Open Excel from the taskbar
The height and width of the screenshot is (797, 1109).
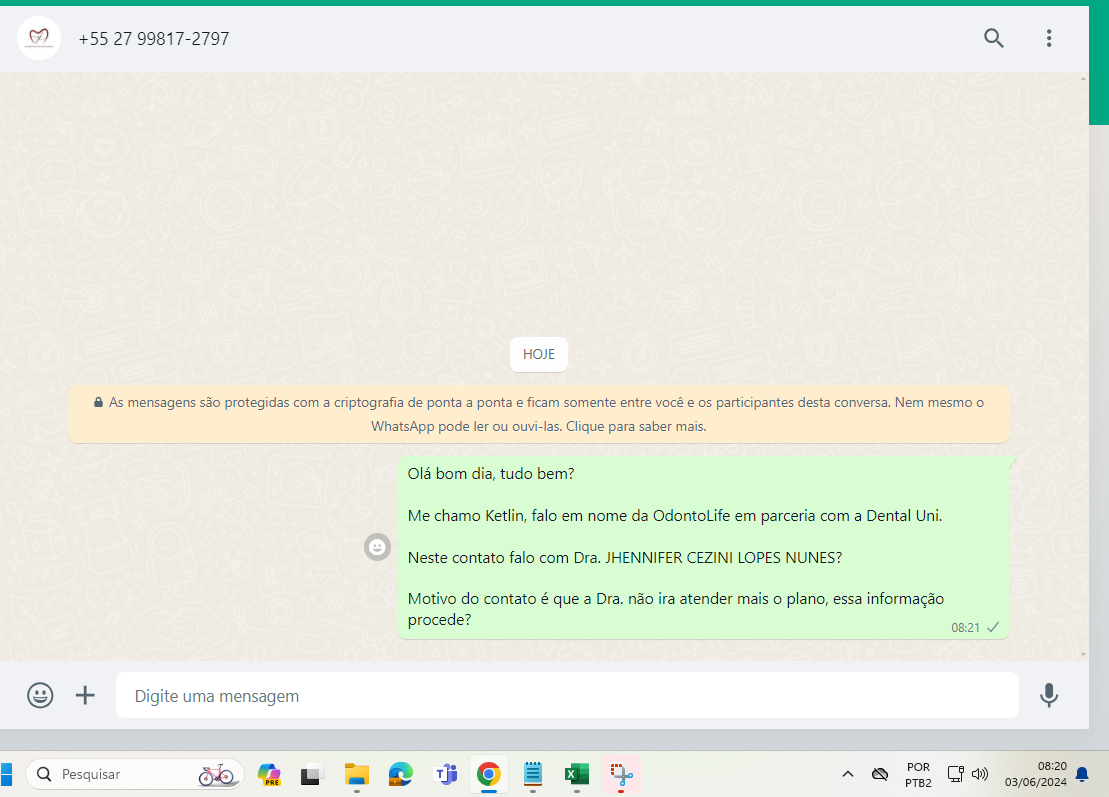click(x=577, y=774)
